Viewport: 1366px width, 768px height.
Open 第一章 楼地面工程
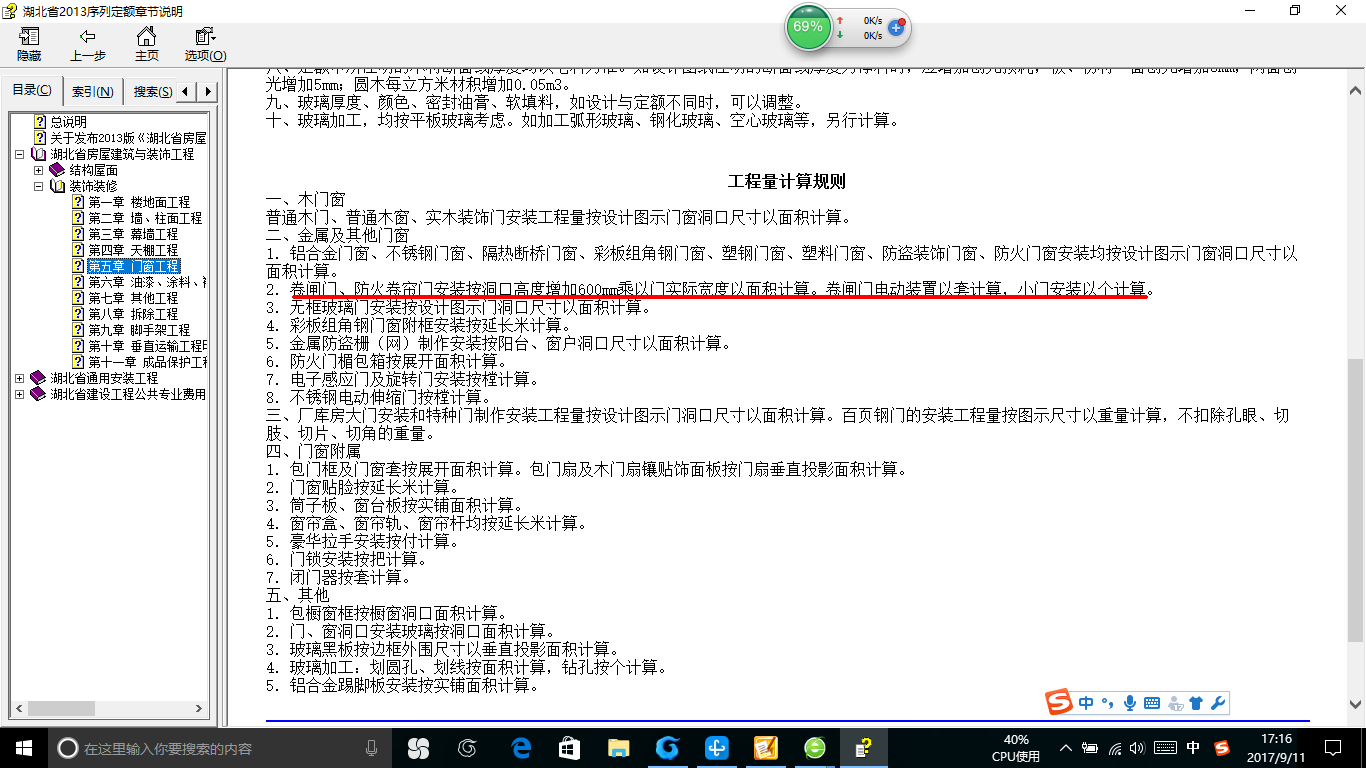point(139,202)
